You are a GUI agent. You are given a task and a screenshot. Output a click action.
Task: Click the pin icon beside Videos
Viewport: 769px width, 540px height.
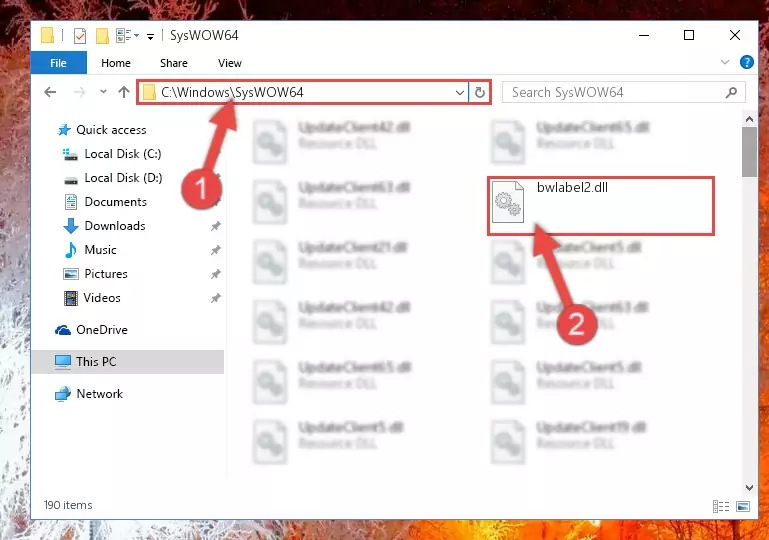pos(215,298)
